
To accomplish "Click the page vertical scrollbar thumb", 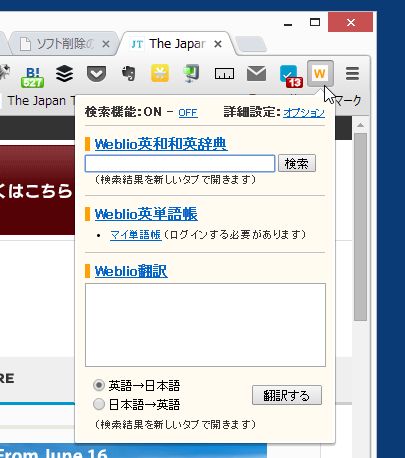I will tap(360, 227).
